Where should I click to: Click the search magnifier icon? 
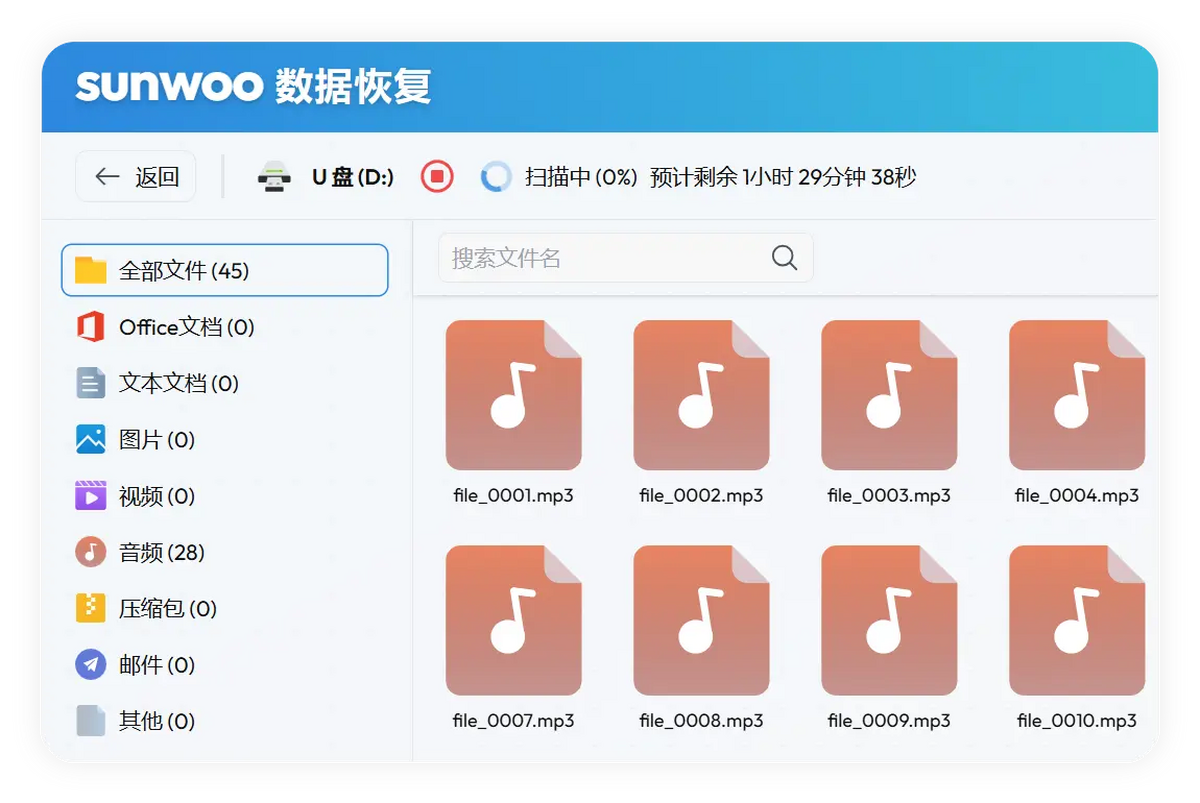(x=784, y=258)
